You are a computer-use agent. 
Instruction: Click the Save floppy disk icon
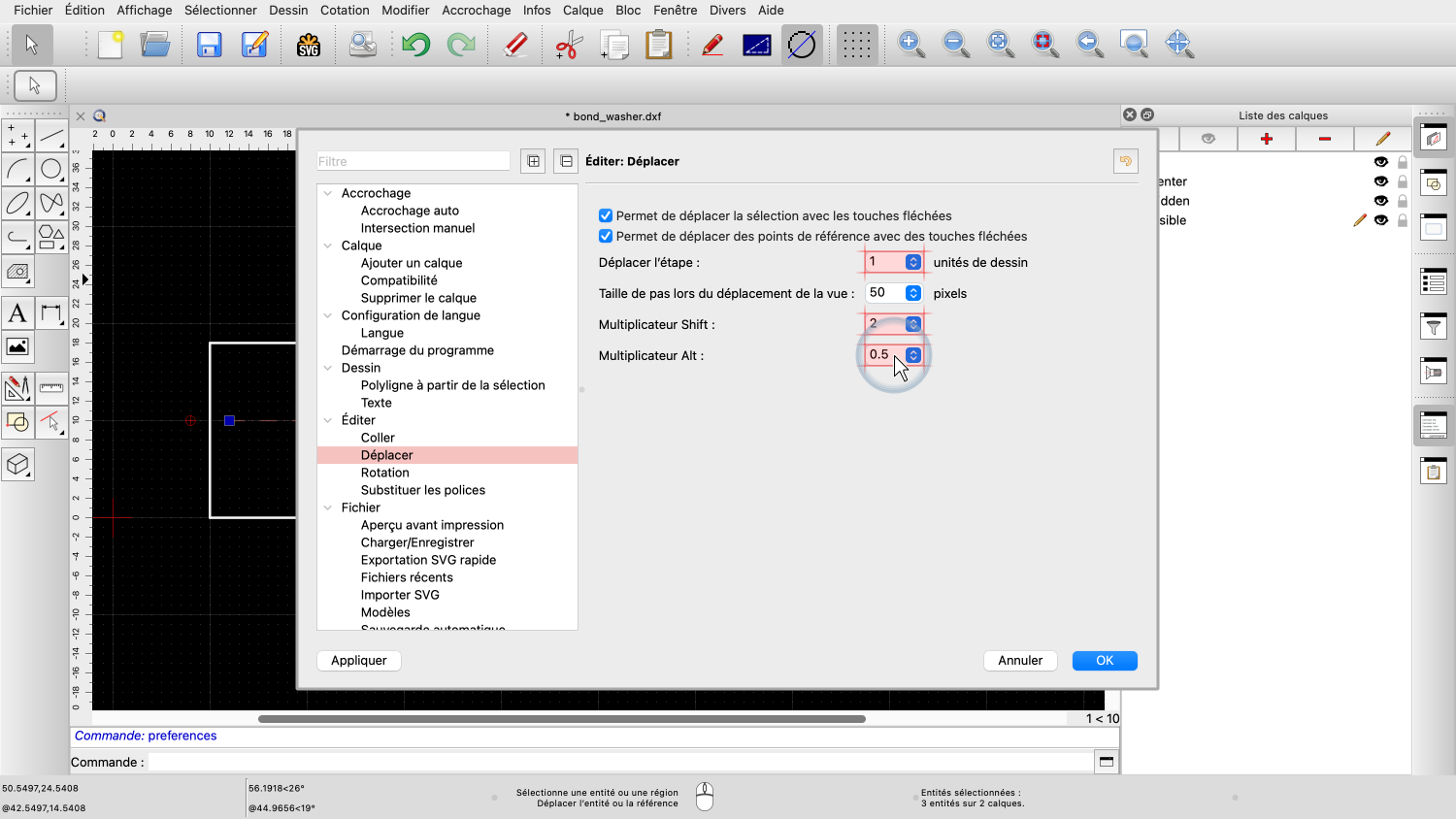coord(210,45)
